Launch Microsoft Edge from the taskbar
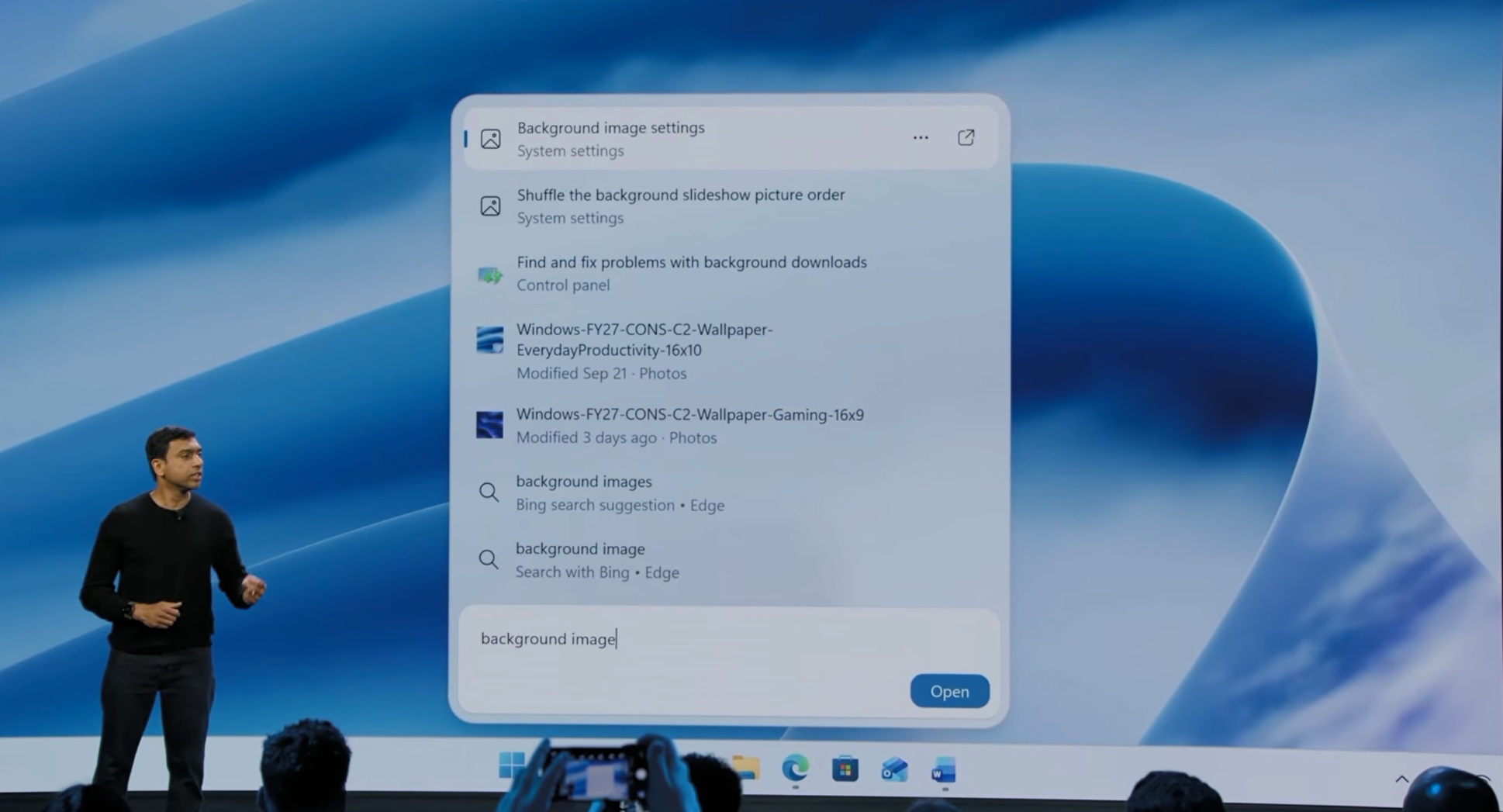Viewport: 1503px width, 812px height. 795,769
